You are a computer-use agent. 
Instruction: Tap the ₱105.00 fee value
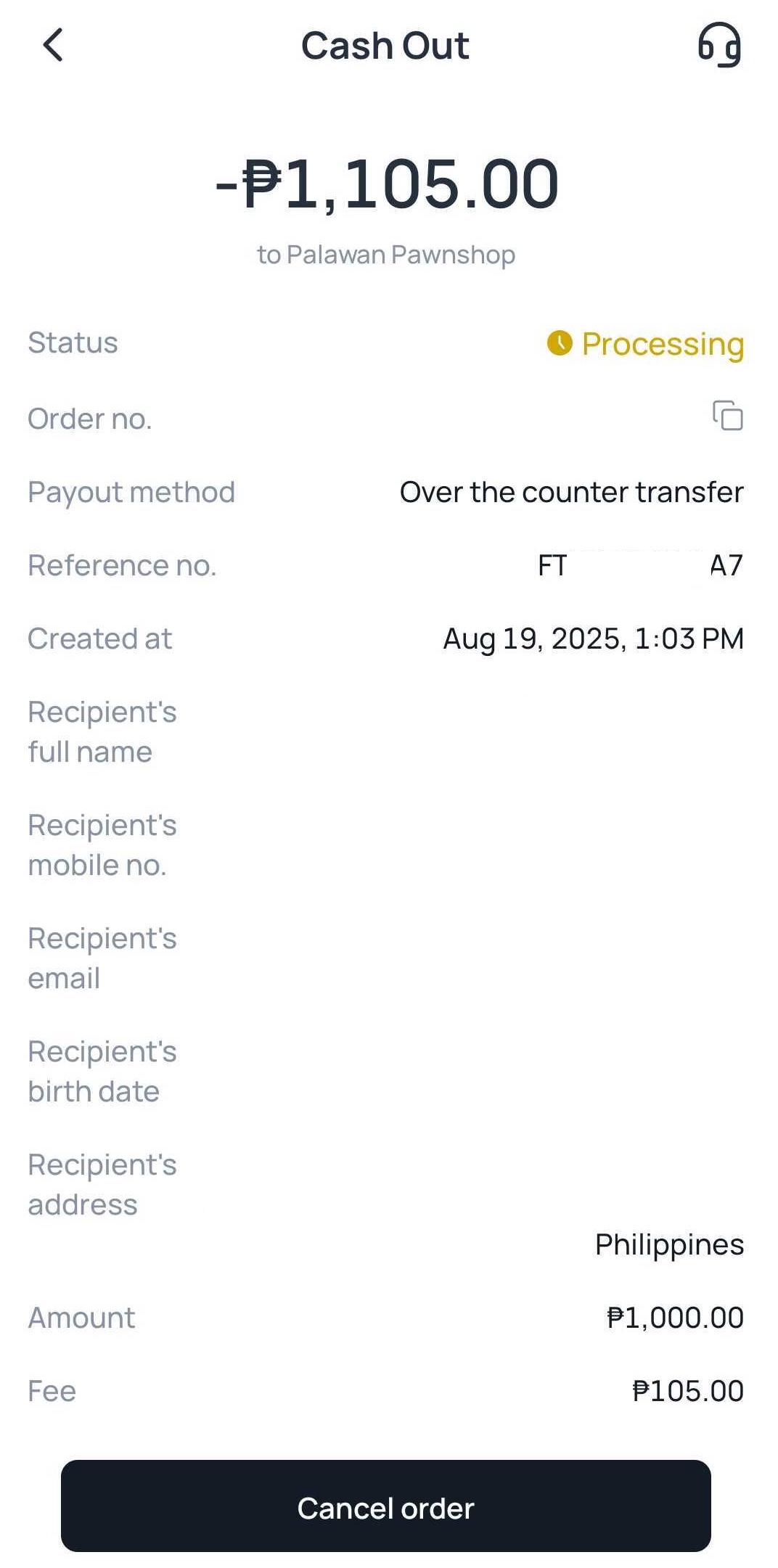pos(687,1391)
